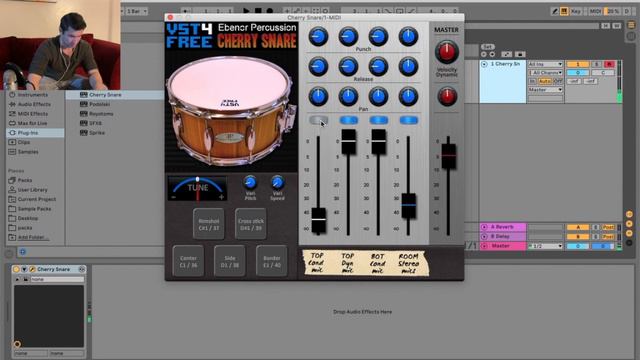Open the All Ins input dropdown
This screenshot has height=360, width=640.
point(545,64)
